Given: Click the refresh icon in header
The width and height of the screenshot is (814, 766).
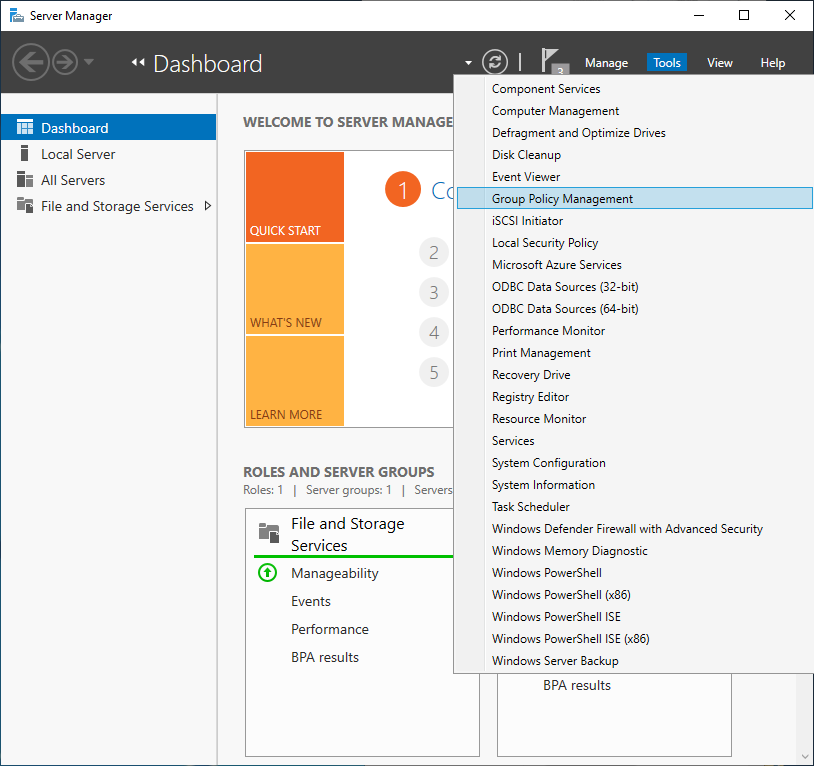Looking at the screenshot, I should (495, 62).
